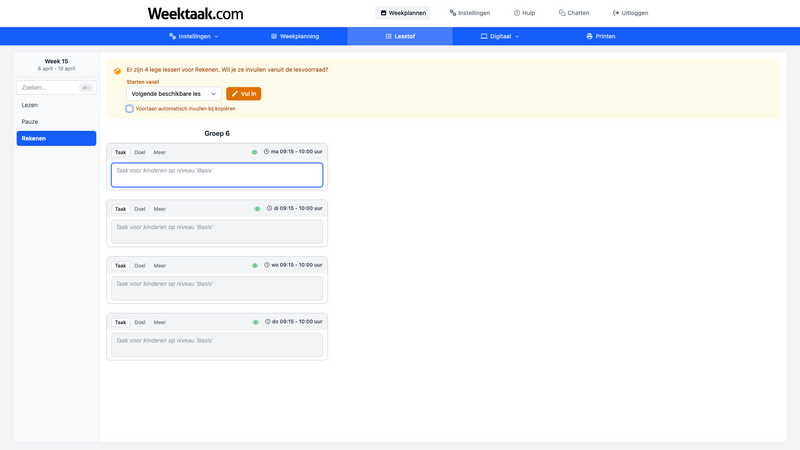Enable 'Voortaan automatisch invullen bij kopiëren' checkbox

pyautogui.click(x=130, y=108)
